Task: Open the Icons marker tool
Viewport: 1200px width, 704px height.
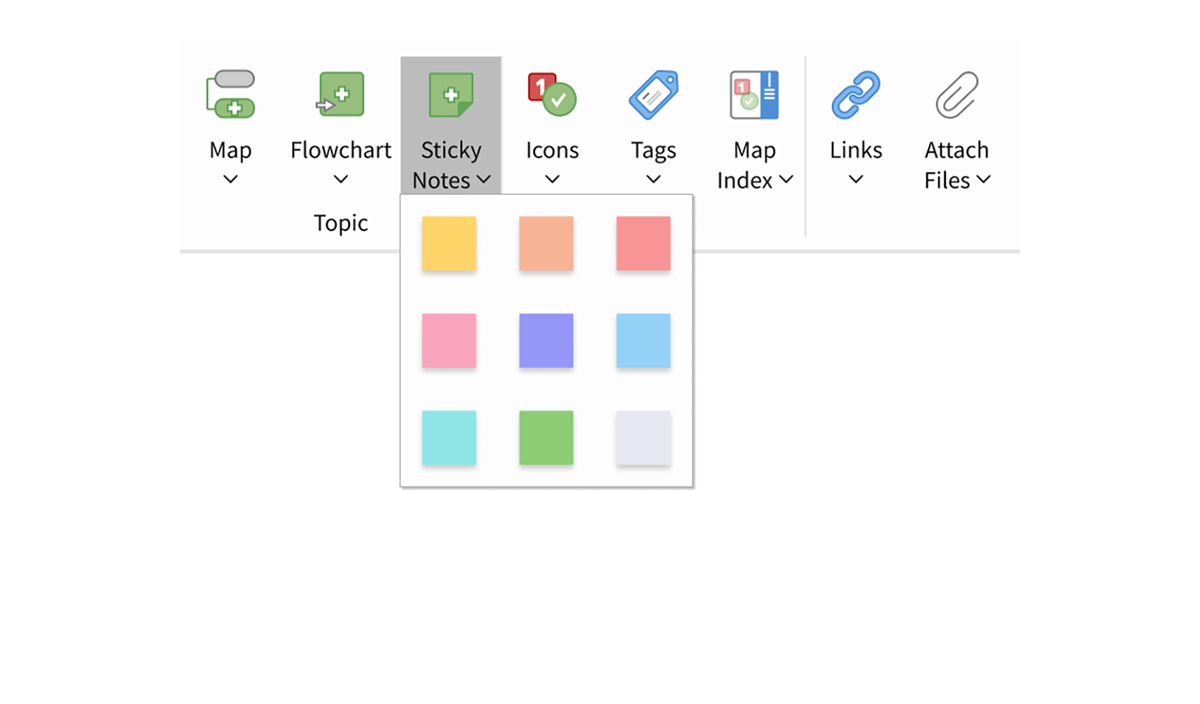Action: [x=552, y=95]
